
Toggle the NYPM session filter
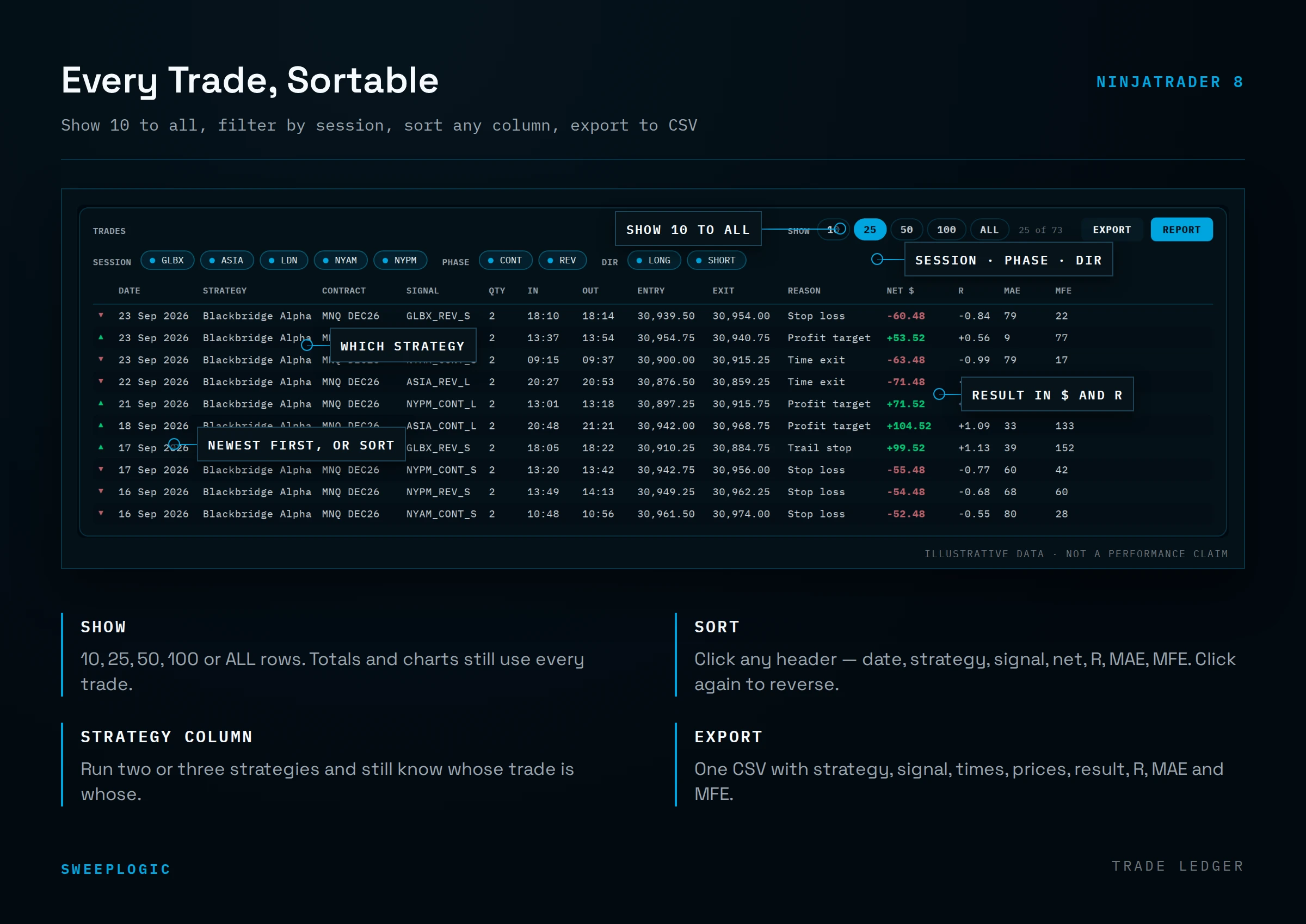[x=401, y=260]
